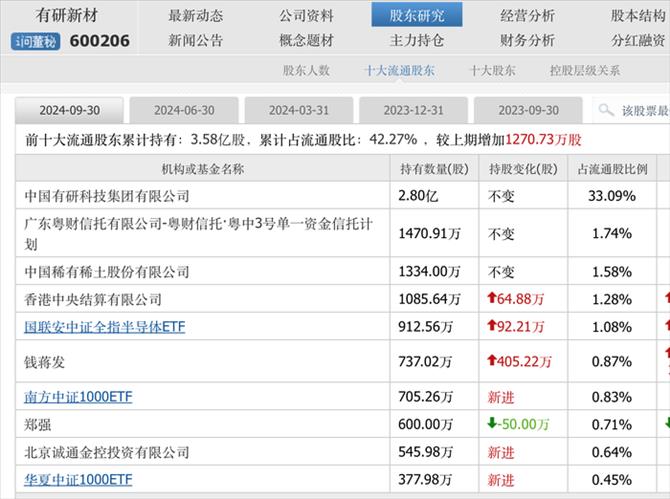
Task: Switch to the 十大流通股东 sub-tab
Action: coord(400,70)
